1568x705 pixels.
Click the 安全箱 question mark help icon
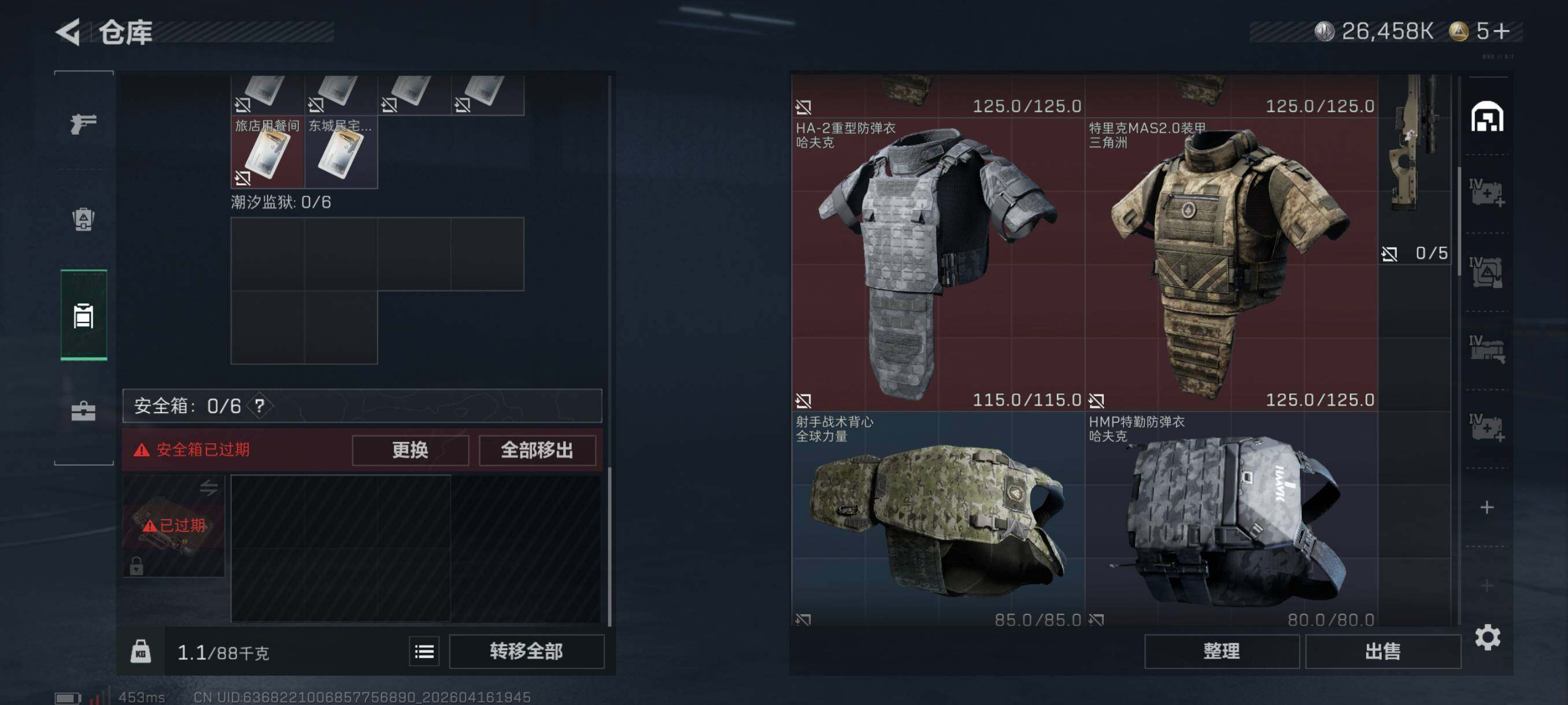pos(260,406)
